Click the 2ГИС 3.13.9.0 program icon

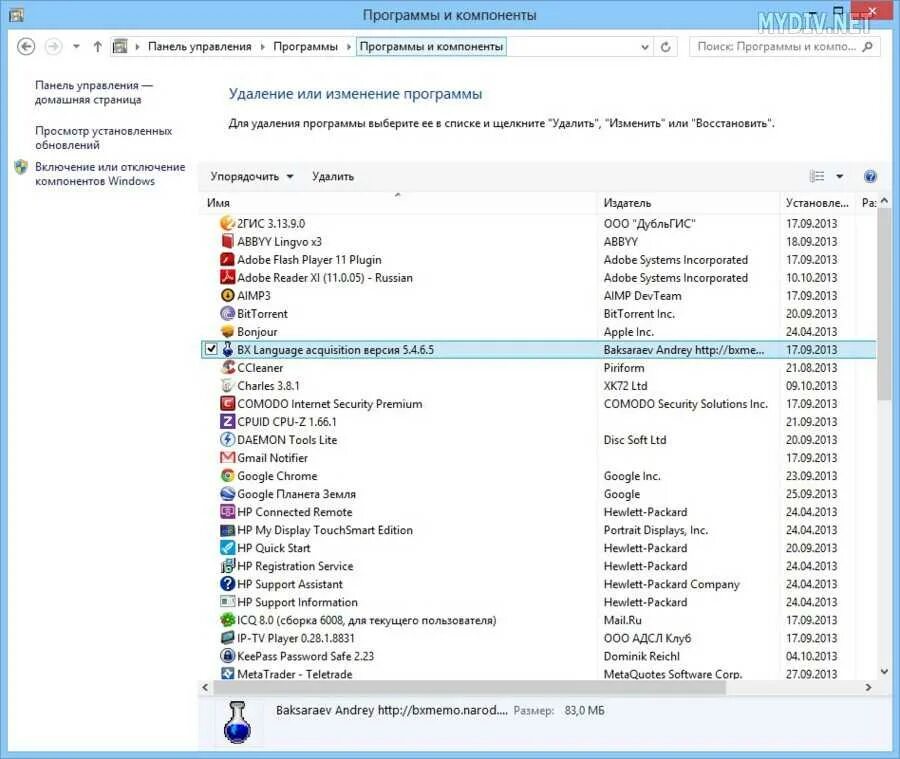coord(228,223)
